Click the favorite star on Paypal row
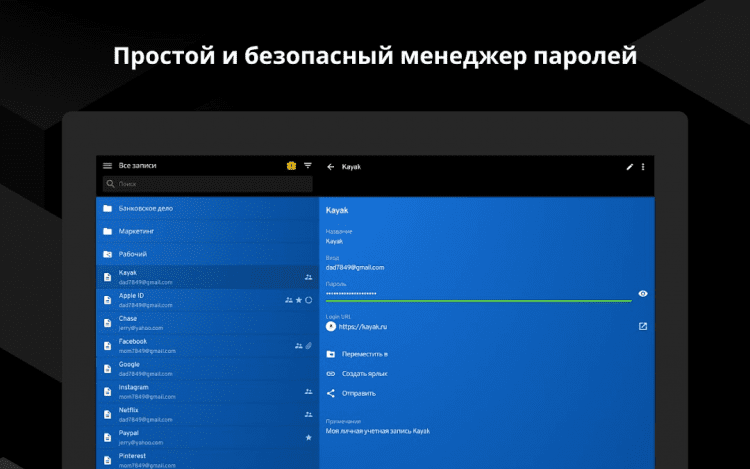Screen dimensions: 750x469 pos(309,437)
